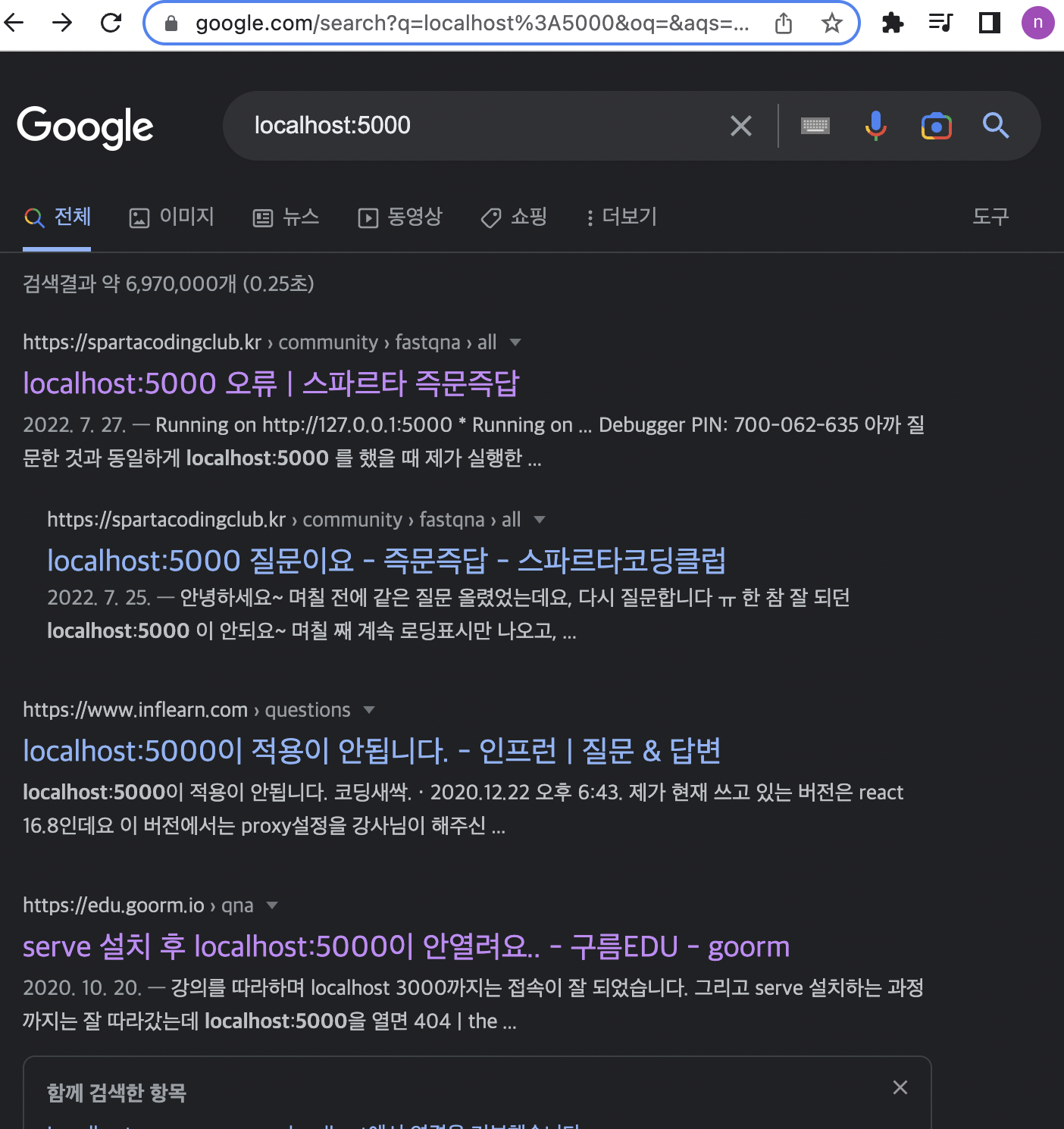The width and height of the screenshot is (1064, 1129).
Task: Open 'localhost:5000 오류 | 스파르타 즉문즉답' result
Action: (x=271, y=383)
